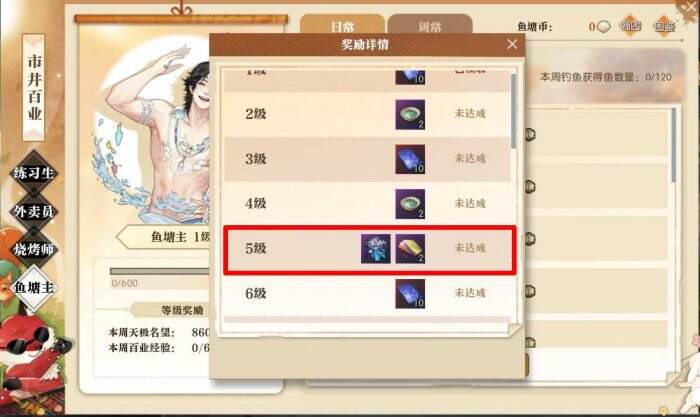The height and width of the screenshot is (417, 700).
Task: Select the 鱼塘主 profession diamond icon
Action: pos(34,288)
